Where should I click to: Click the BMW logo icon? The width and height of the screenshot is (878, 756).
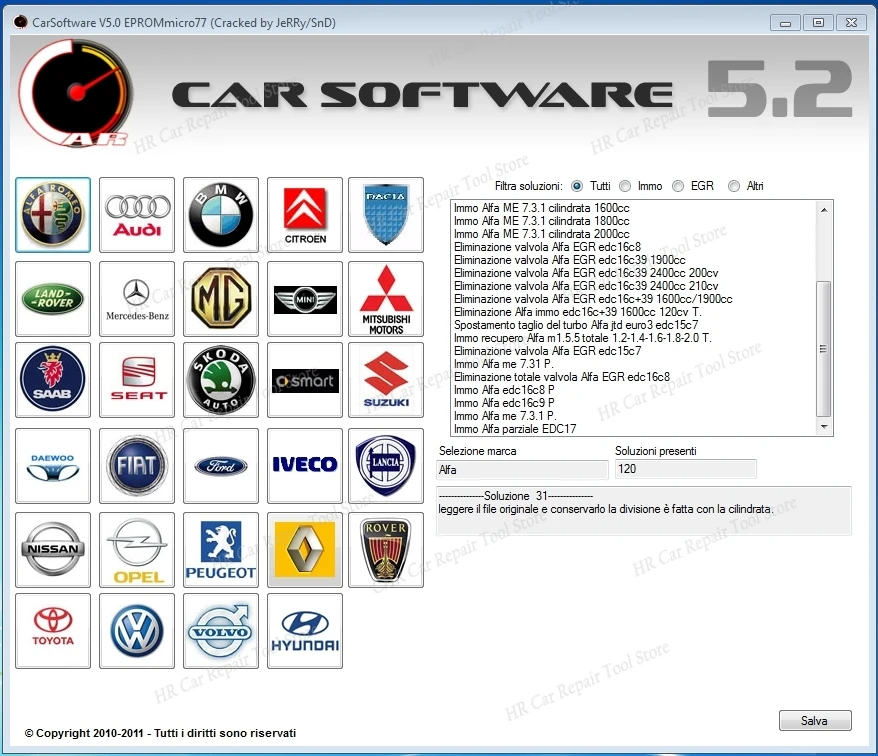coord(220,214)
